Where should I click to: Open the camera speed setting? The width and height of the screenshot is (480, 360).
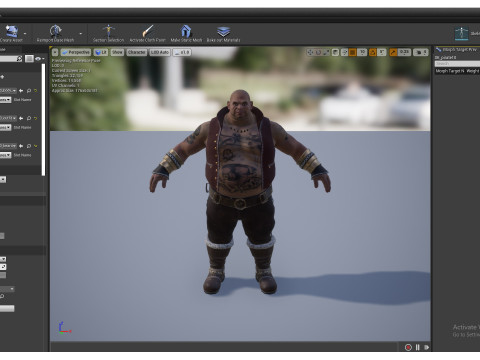click(x=421, y=52)
